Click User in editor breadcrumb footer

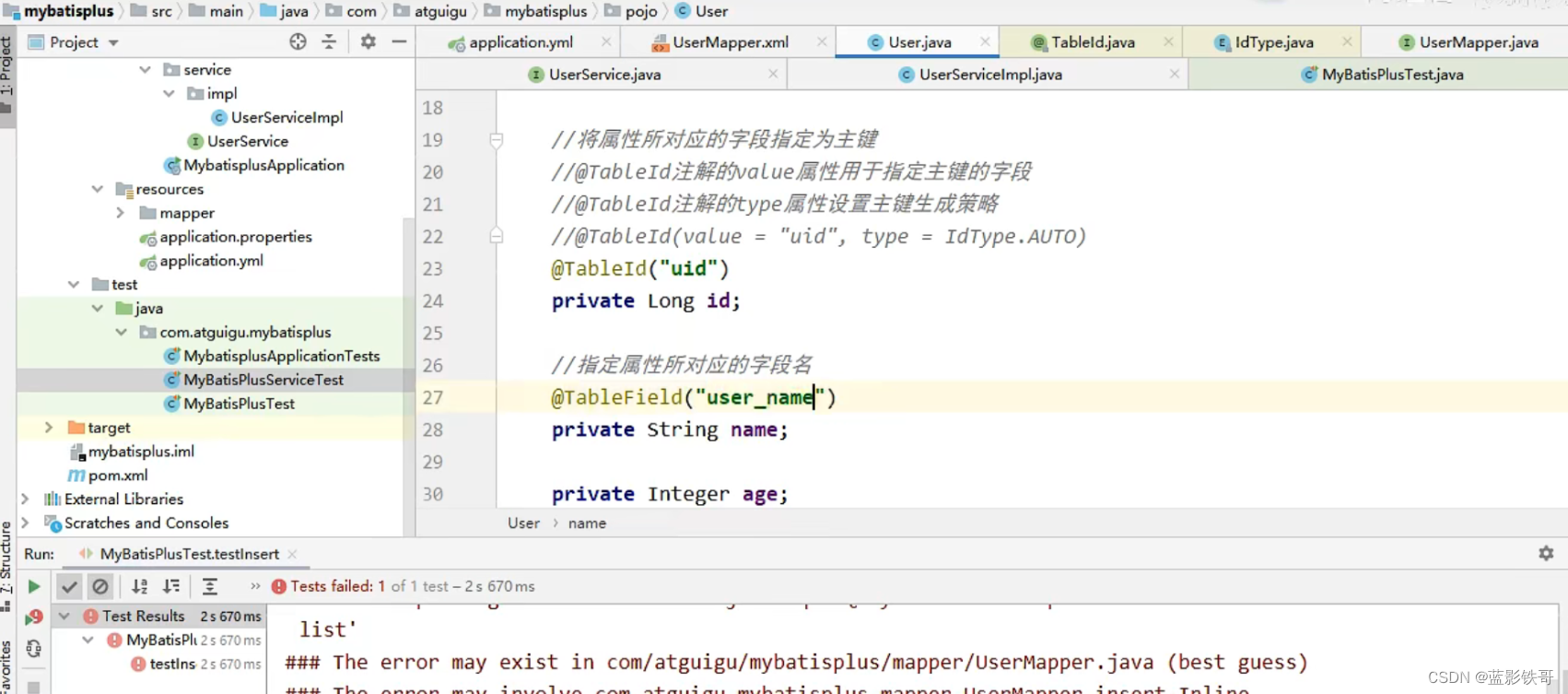(x=523, y=523)
